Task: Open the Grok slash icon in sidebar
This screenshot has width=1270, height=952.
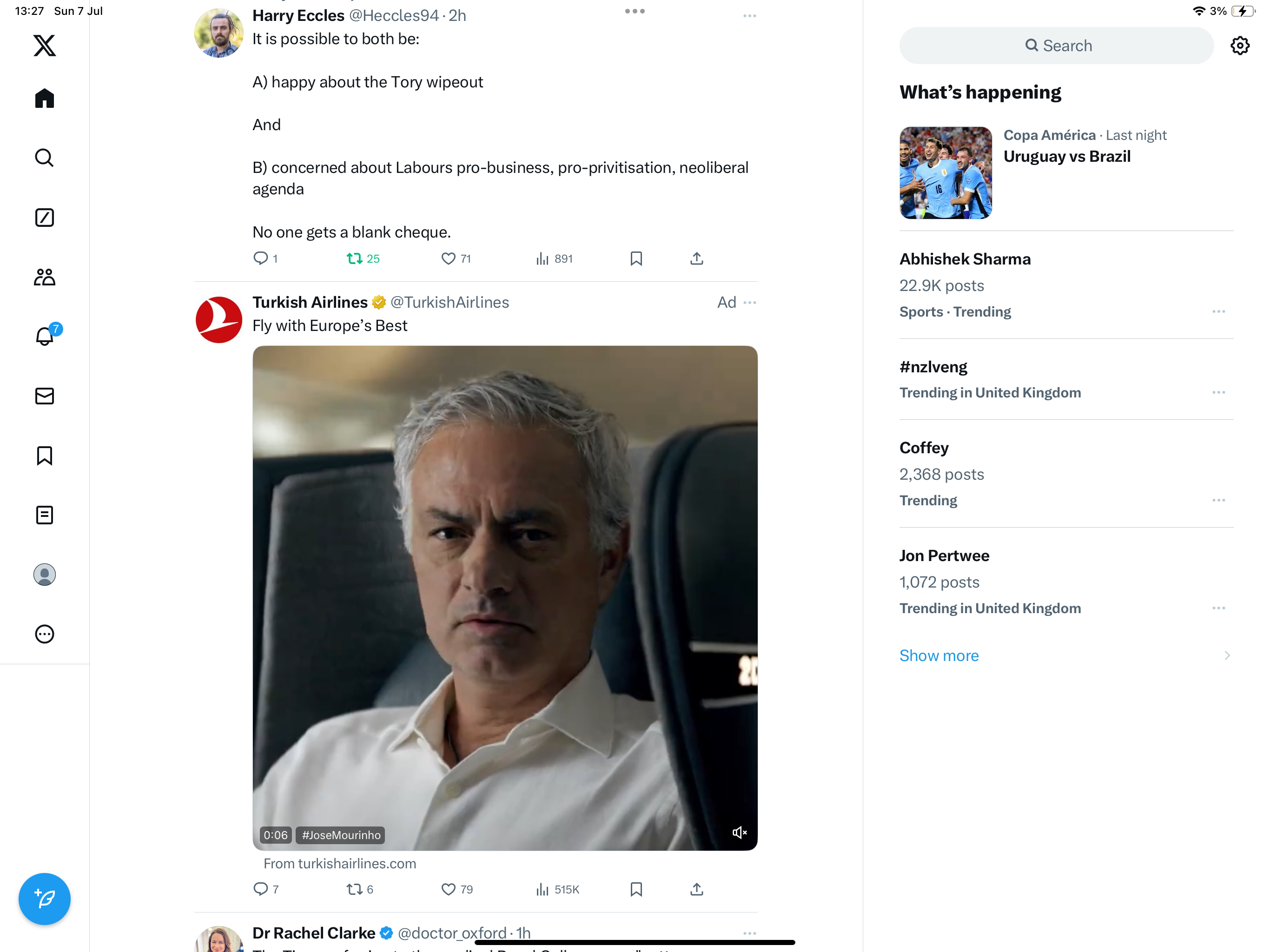Action: pyautogui.click(x=44, y=218)
